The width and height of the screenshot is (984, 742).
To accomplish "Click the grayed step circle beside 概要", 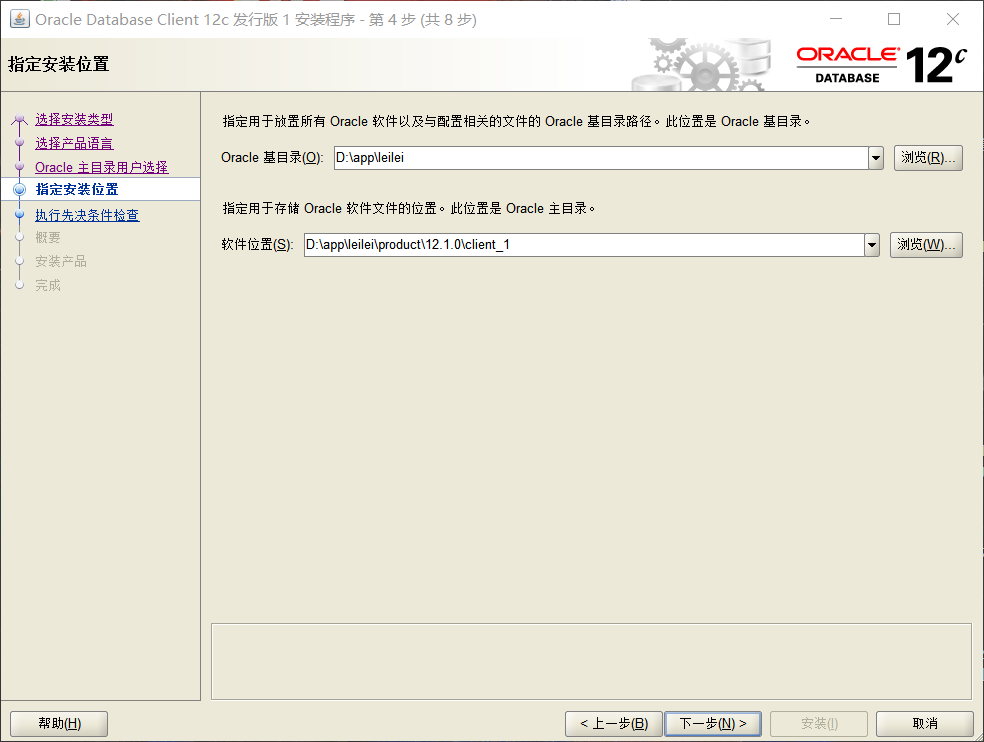I will (x=19, y=238).
